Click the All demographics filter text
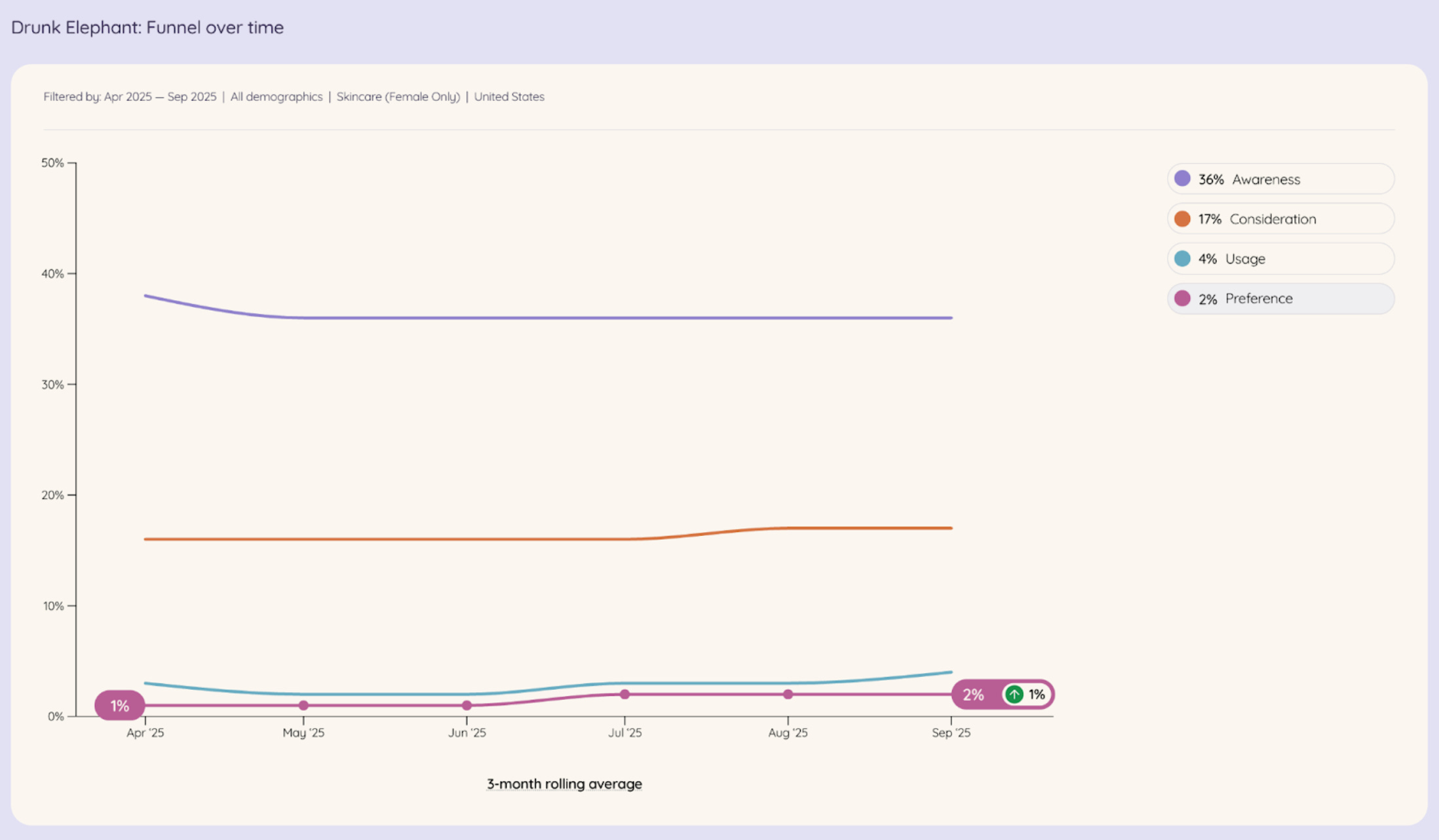Screen dimensions: 1439x840 coord(276,97)
